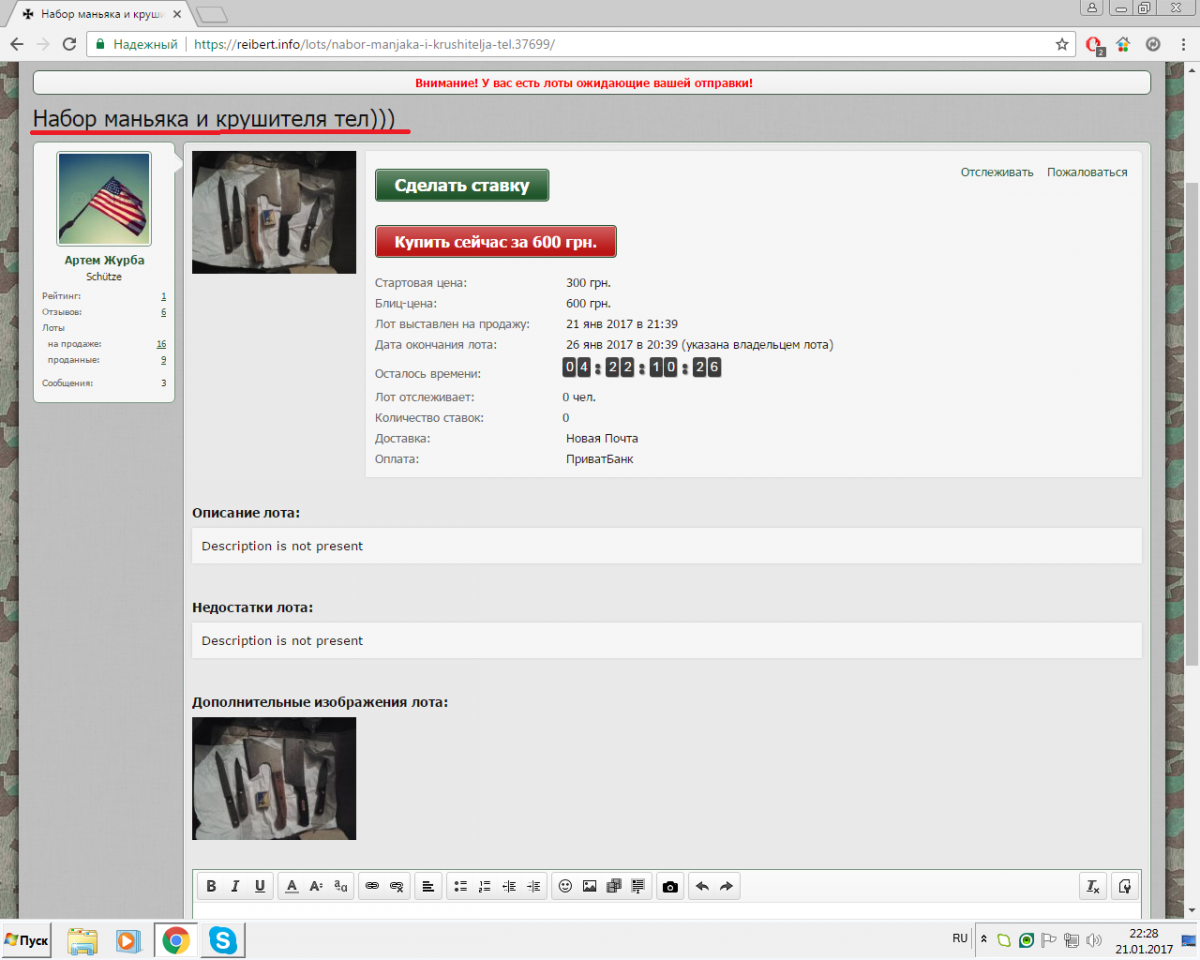Open a new browser tab

click(x=212, y=15)
